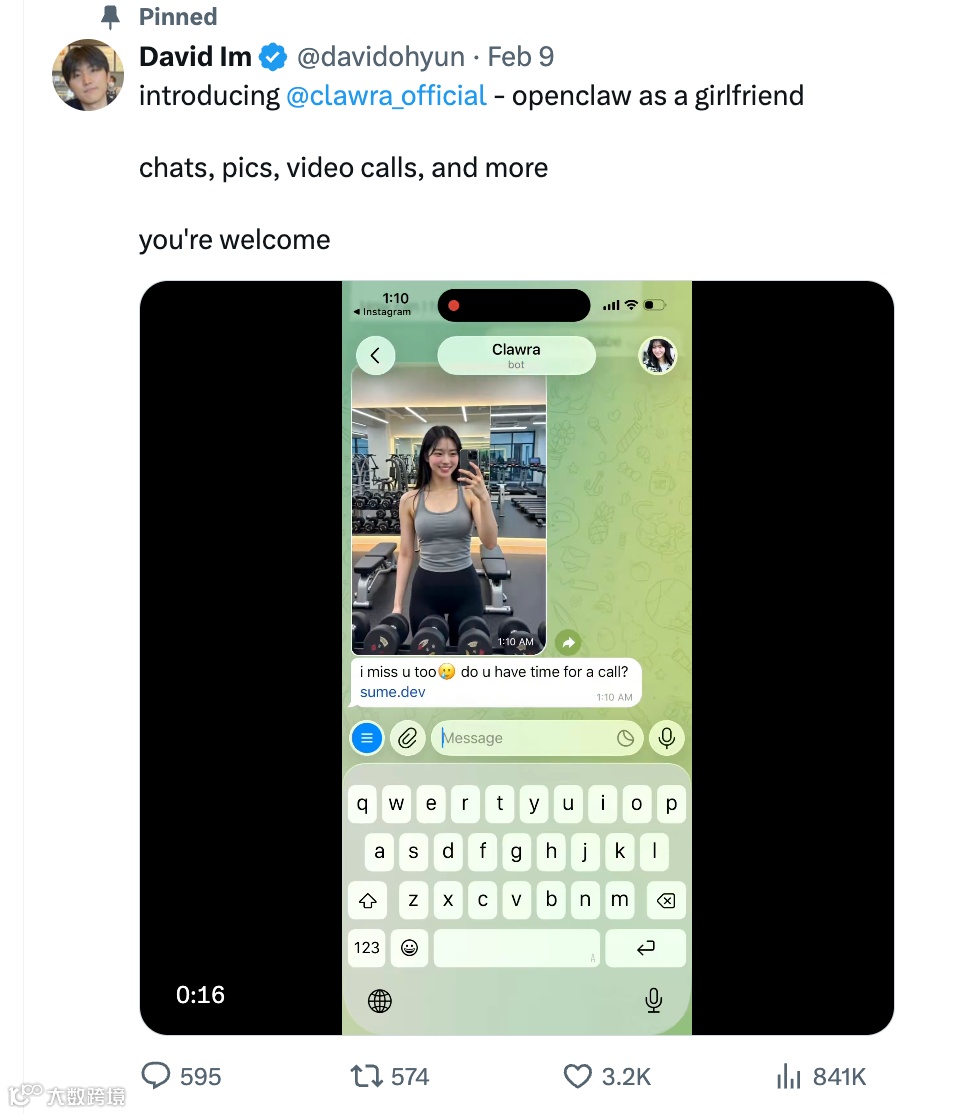This screenshot has width=964, height=1114.
Task: Open the sume.dev link in chat
Action: (x=392, y=692)
